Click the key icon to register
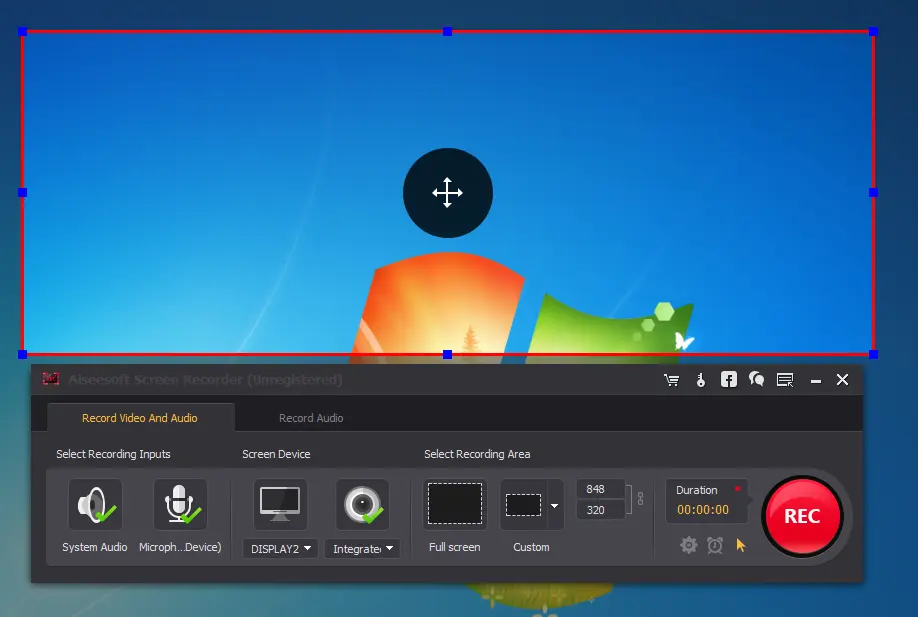 [700, 380]
